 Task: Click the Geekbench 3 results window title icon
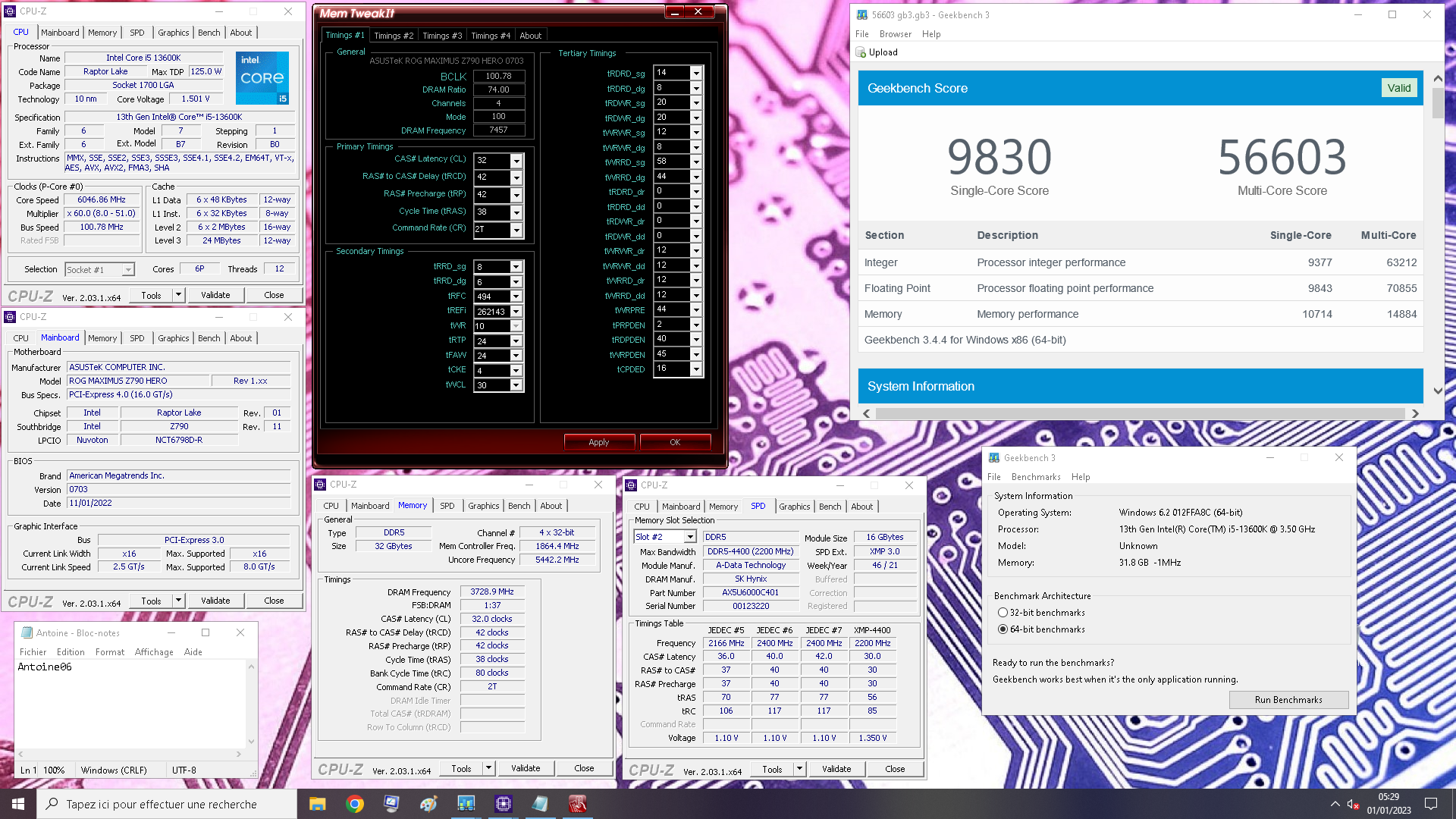coord(862,14)
